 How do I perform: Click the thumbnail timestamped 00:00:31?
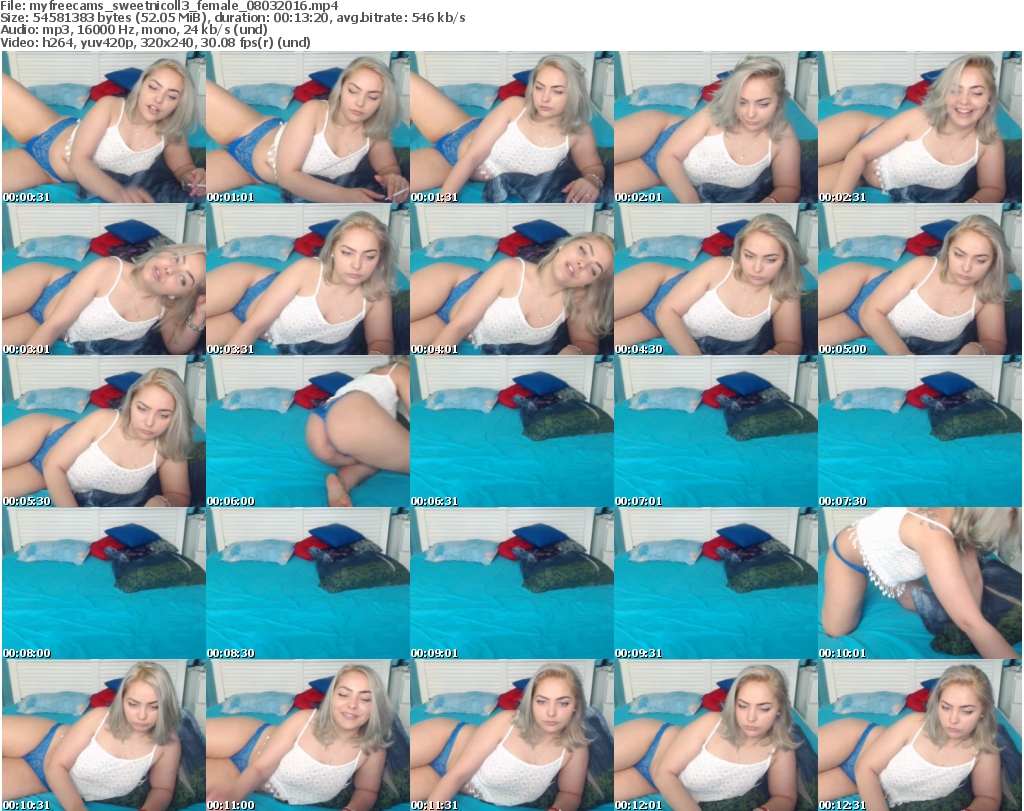tap(103, 128)
